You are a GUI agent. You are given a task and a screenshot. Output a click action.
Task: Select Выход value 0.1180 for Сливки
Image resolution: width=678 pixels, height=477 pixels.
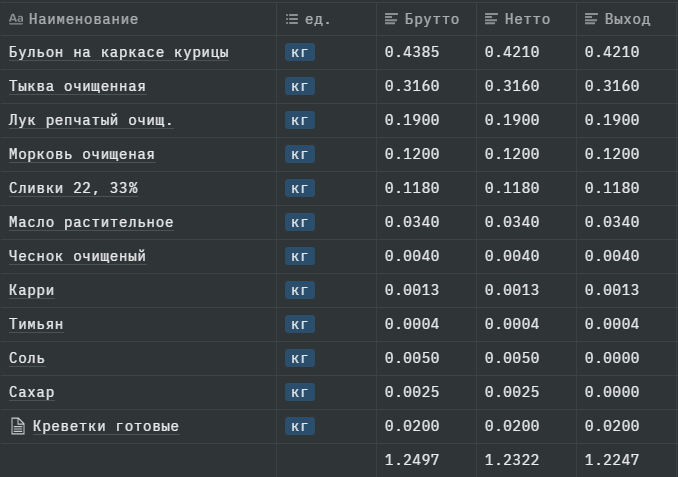612,188
